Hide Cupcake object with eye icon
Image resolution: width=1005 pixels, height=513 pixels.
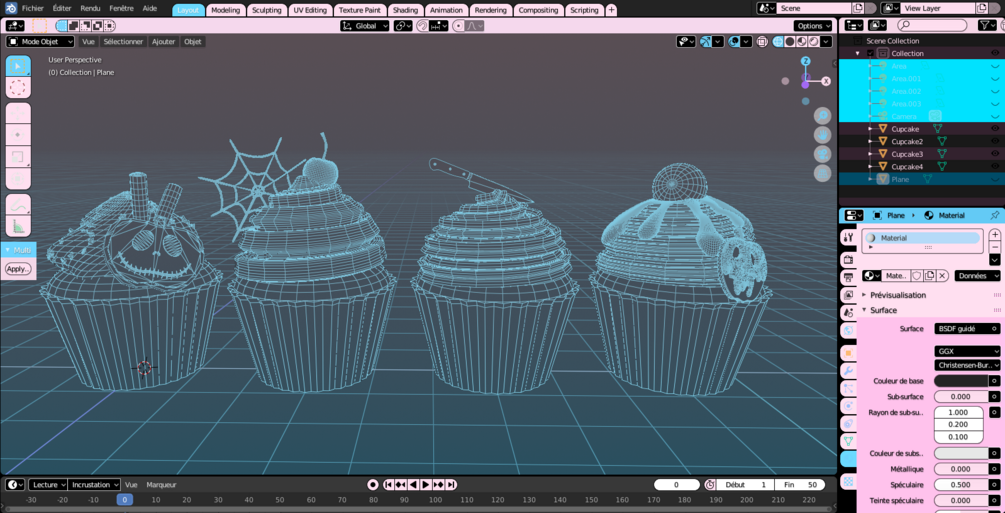point(995,129)
